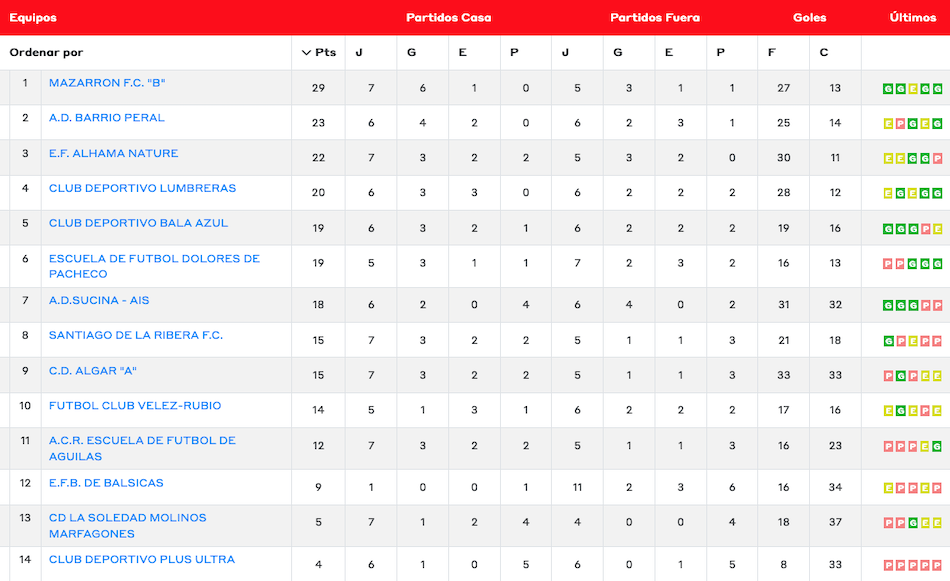The width and height of the screenshot is (950, 581).
Task: Open the A.D.SUCINA - AIS team page
Action: (99, 301)
